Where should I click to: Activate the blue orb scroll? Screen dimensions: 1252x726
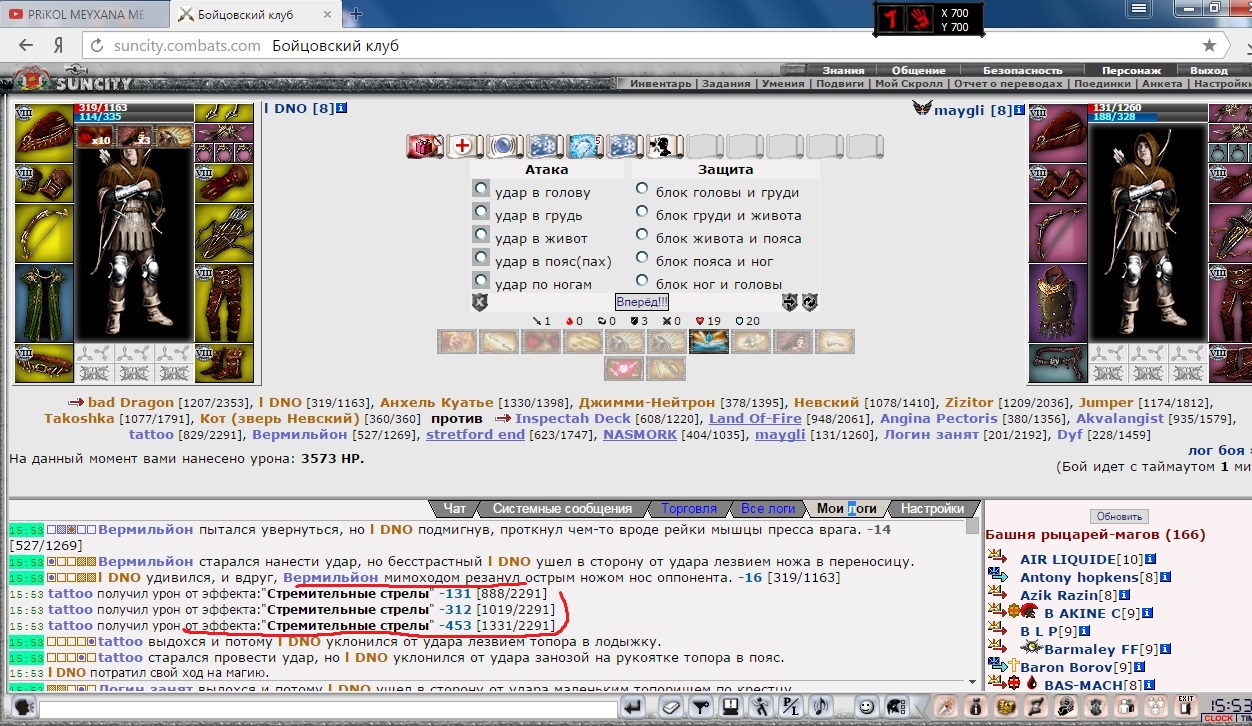coord(504,146)
